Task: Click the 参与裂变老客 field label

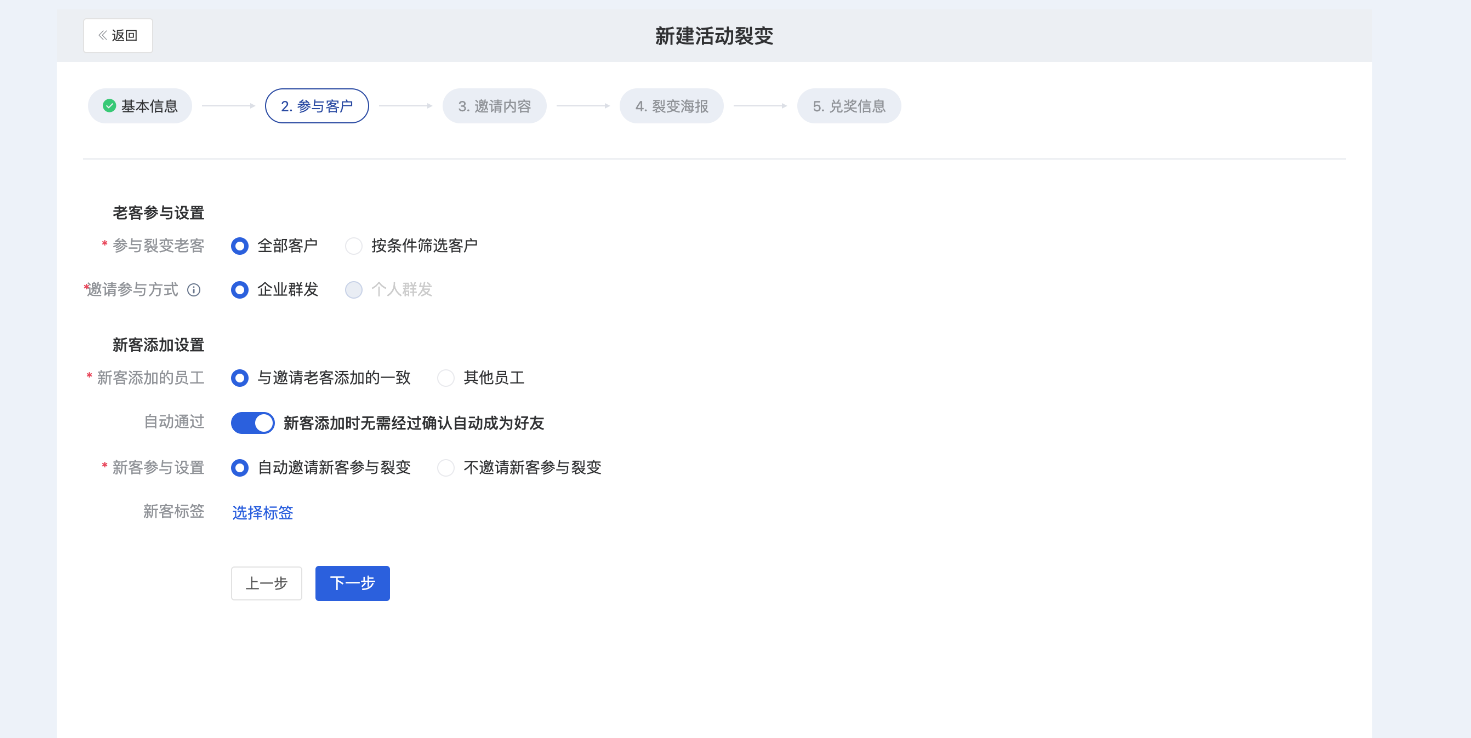Action: tap(159, 246)
